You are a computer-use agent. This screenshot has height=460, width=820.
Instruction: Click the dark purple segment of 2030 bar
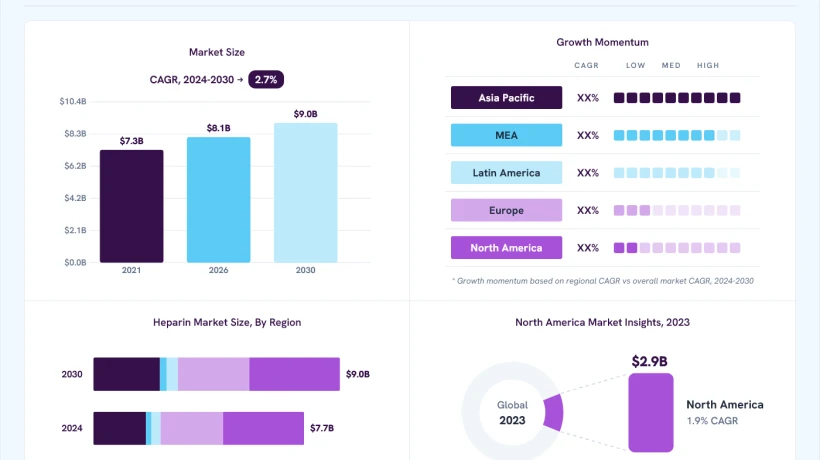click(127, 374)
